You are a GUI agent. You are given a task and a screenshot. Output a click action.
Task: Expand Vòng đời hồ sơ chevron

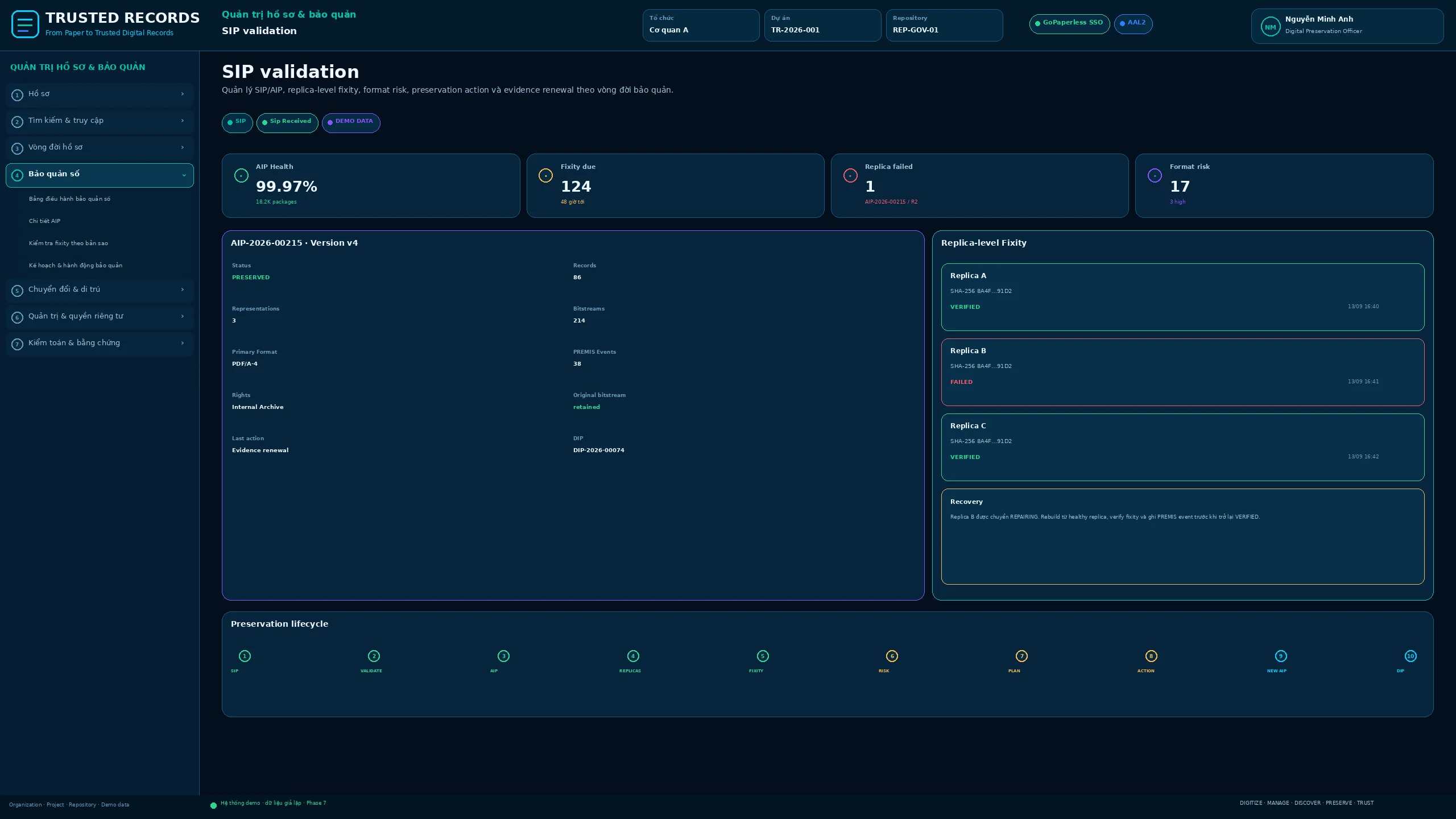tap(183, 147)
